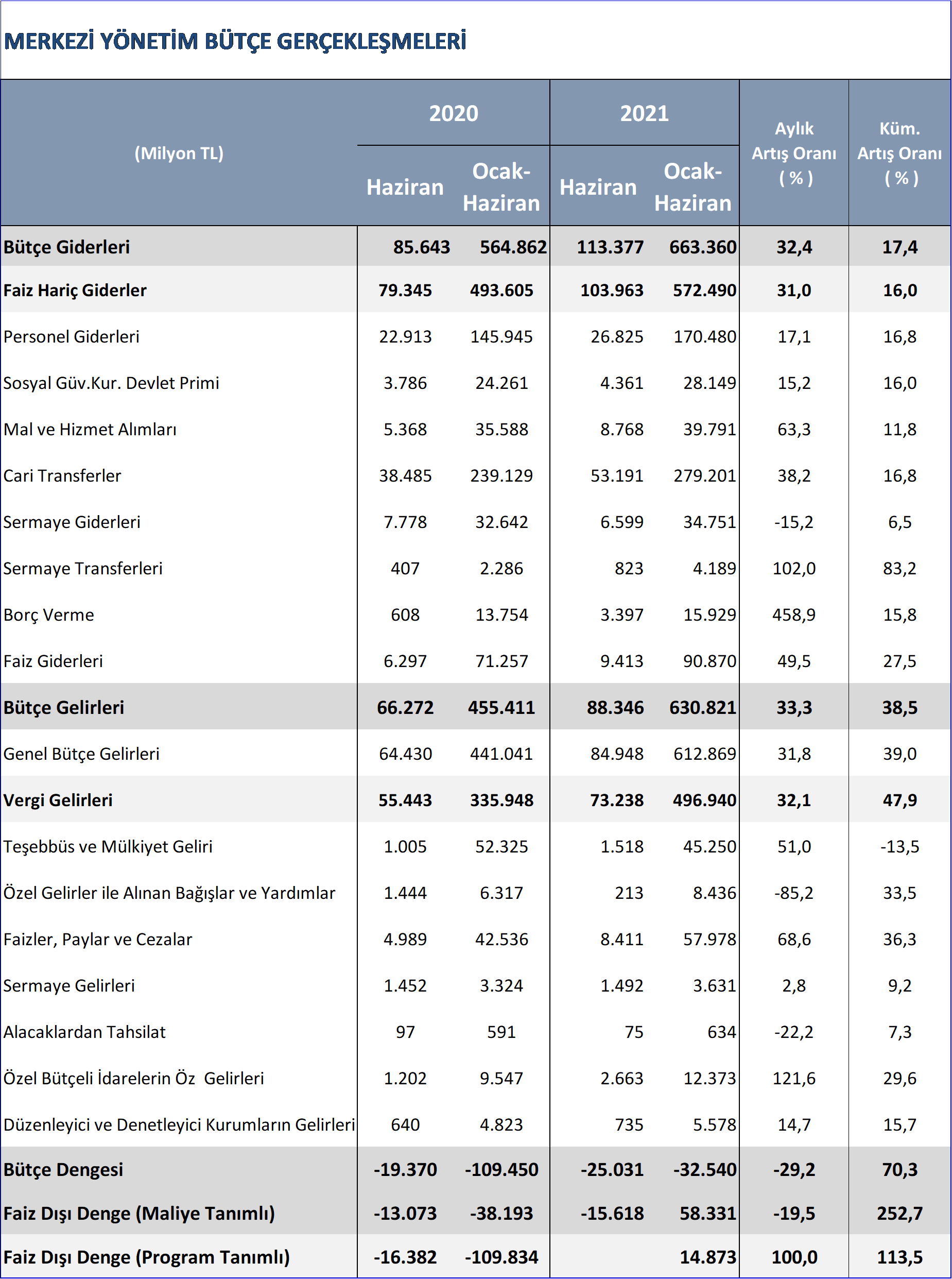Select Sosyal Güv.Kur. Devlet Primi label
The height and width of the screenshot is (1279, 952).
(x=111, y=383)
